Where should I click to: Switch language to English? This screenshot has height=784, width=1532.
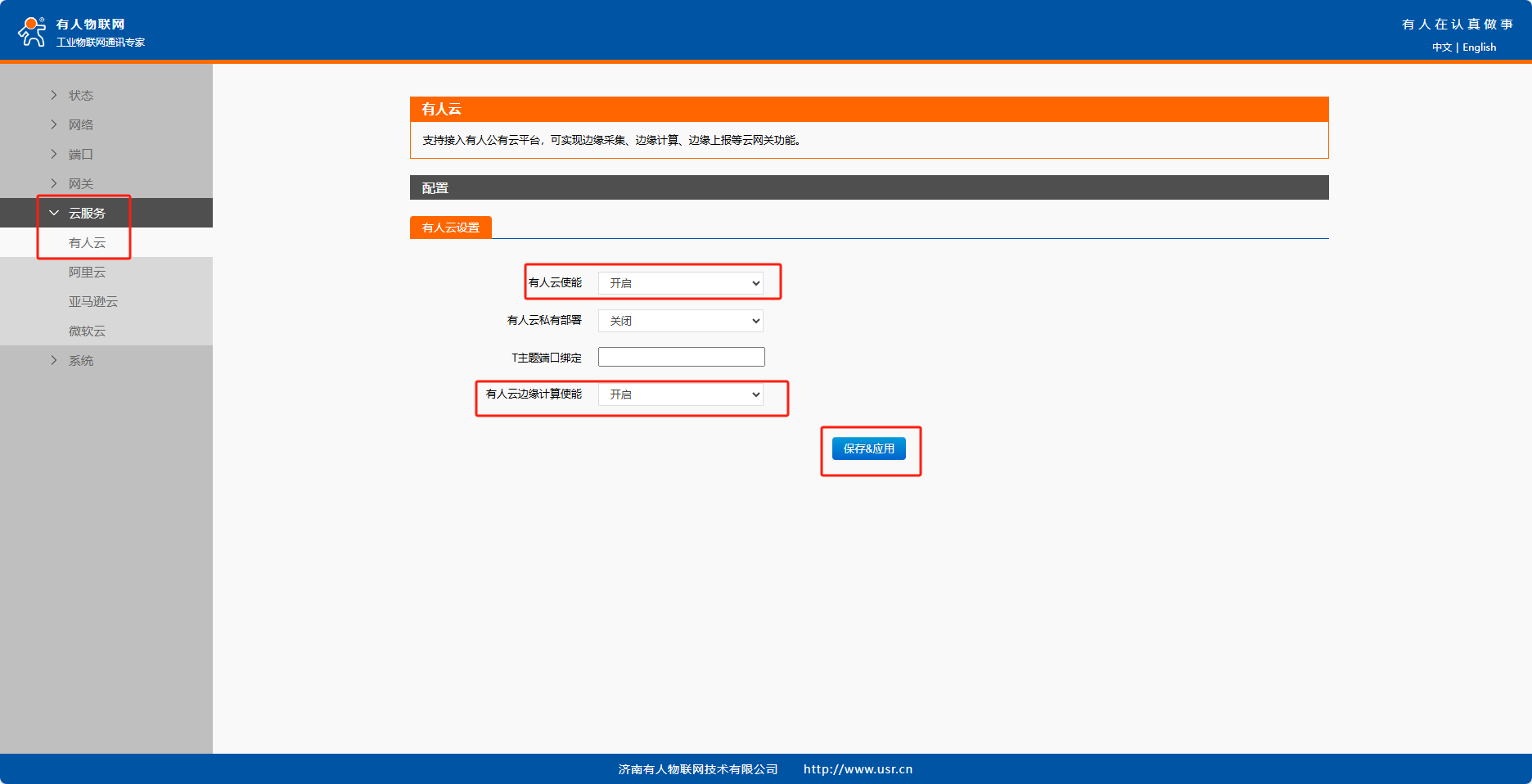coord(1480,47)
